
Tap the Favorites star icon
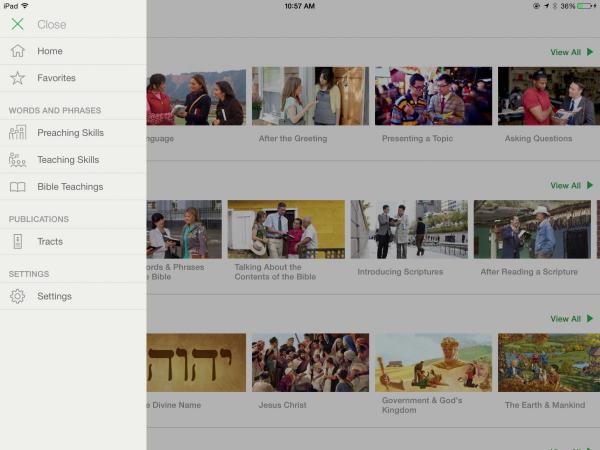tap(17, 78)
